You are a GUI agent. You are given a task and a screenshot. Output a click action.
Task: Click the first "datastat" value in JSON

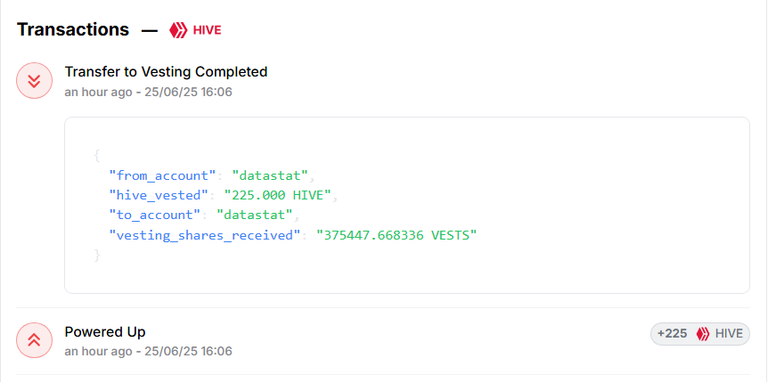pyautogui.click(x=270, y=175)
